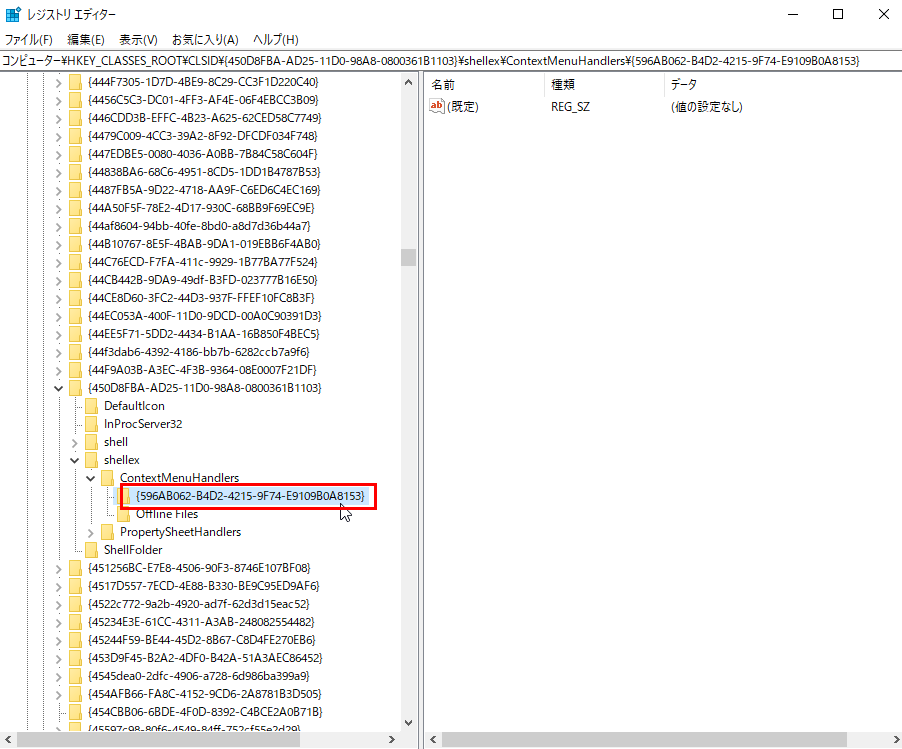Select the {44EC053A-400F-11D0-9DCD-00A0C90391D3} key
Image resolution: width=902 pixels, height=749 pixels.
pos(205,316)
